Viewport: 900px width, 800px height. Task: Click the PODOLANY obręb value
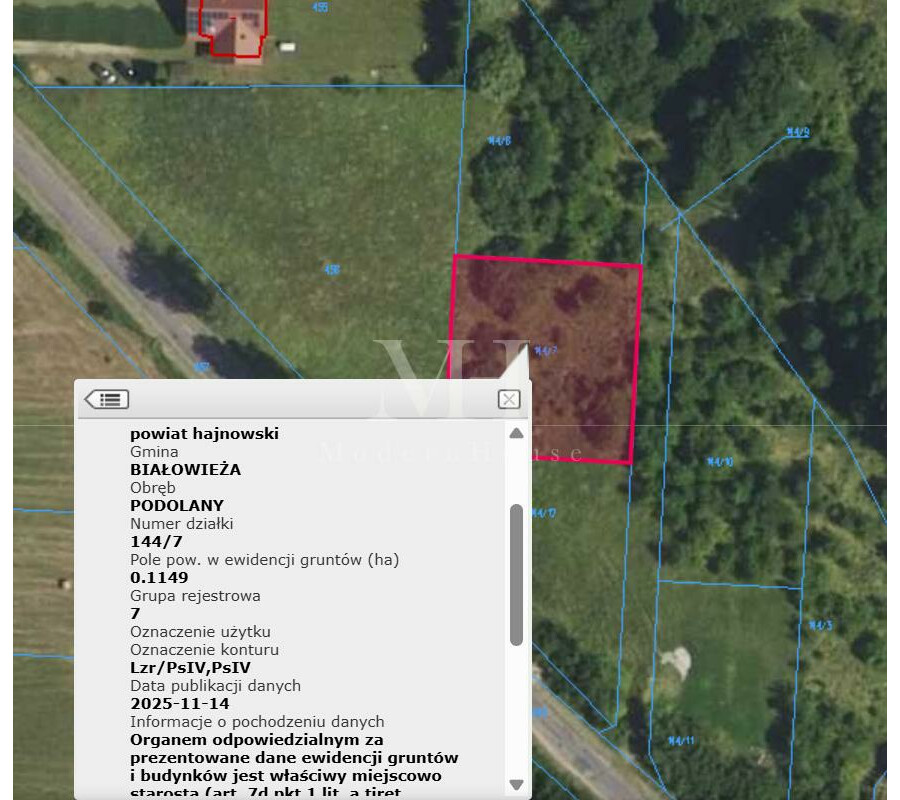click(179, 505)
